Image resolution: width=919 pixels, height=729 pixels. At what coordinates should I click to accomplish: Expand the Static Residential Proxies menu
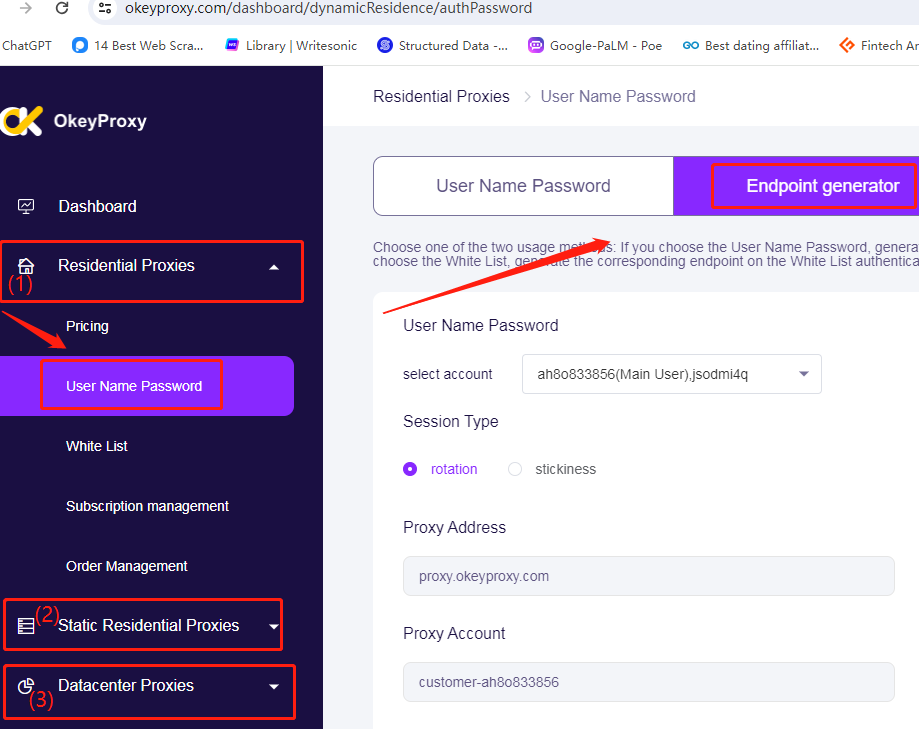273,624
